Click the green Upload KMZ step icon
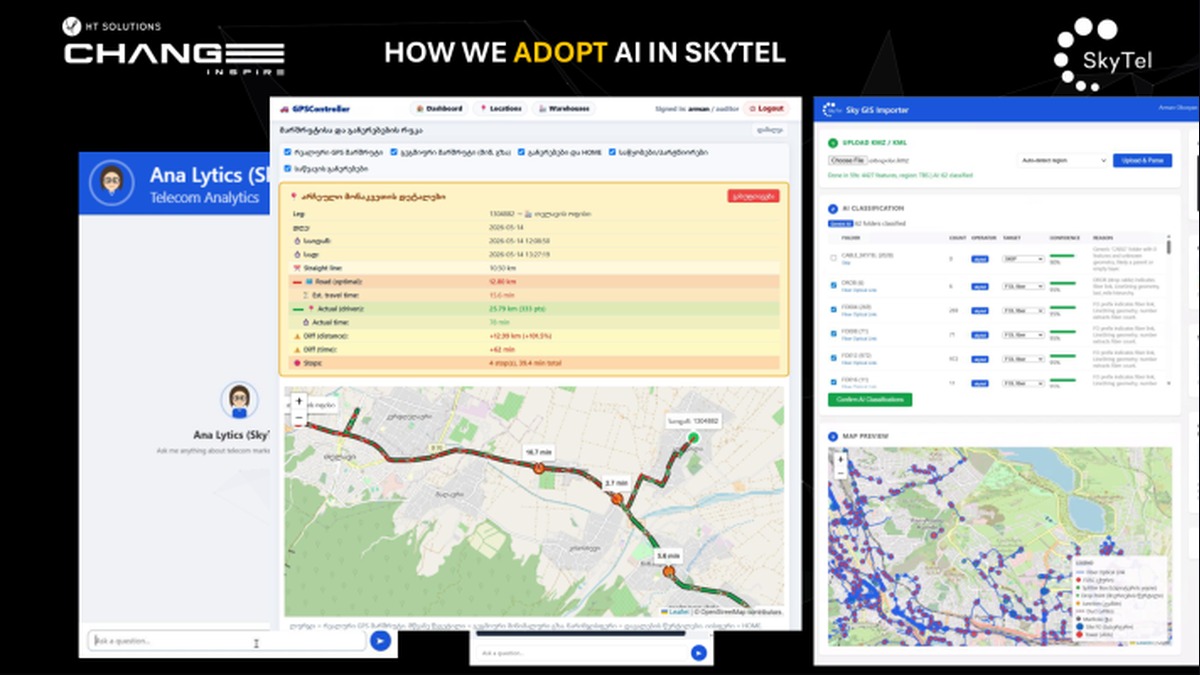This screenshot has width=1200, height=675. (x=833, y=143)
